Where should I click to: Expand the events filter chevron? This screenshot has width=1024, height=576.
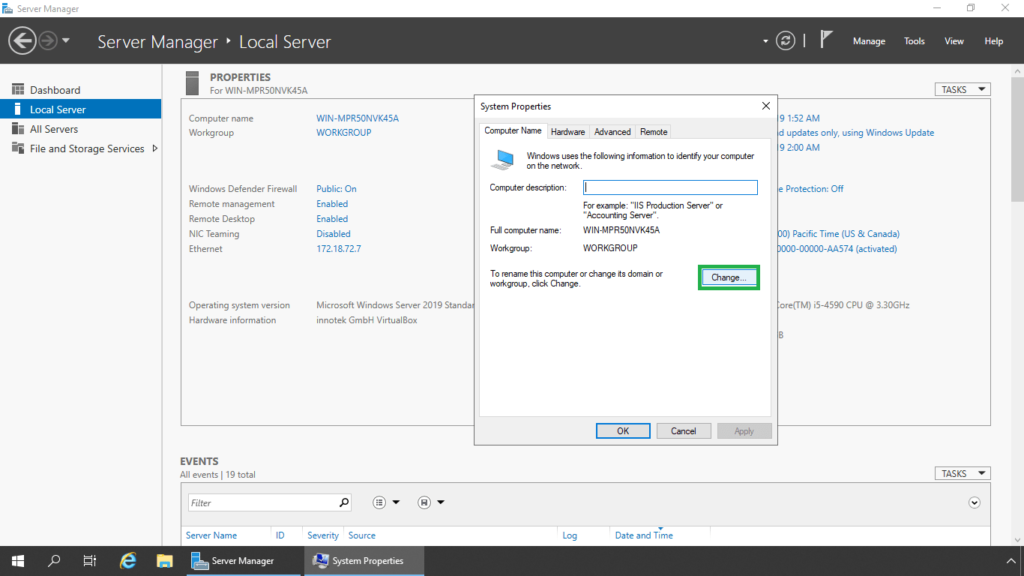pos(974,503)
